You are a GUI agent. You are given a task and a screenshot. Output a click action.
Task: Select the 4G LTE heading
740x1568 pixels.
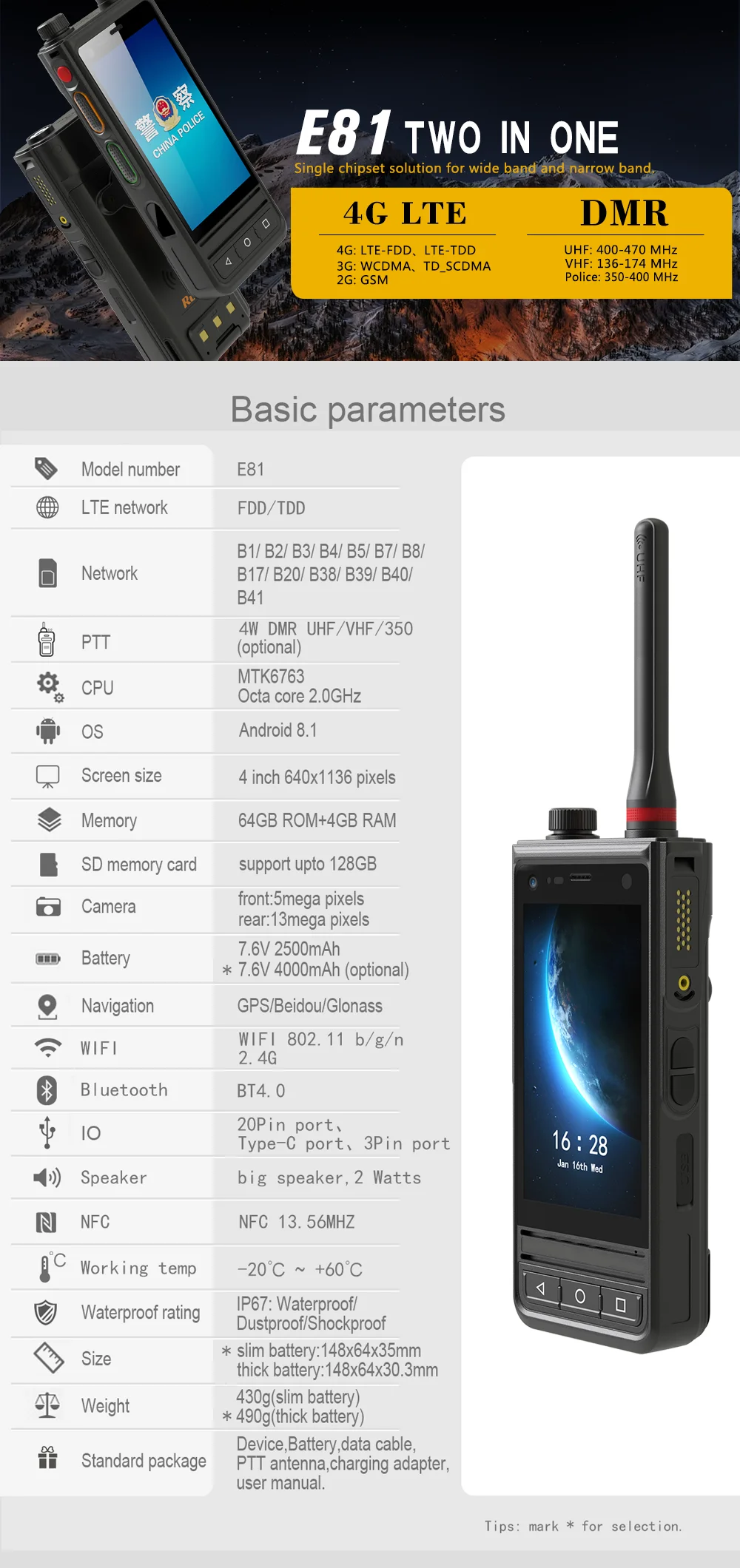[x=406, y=214]
